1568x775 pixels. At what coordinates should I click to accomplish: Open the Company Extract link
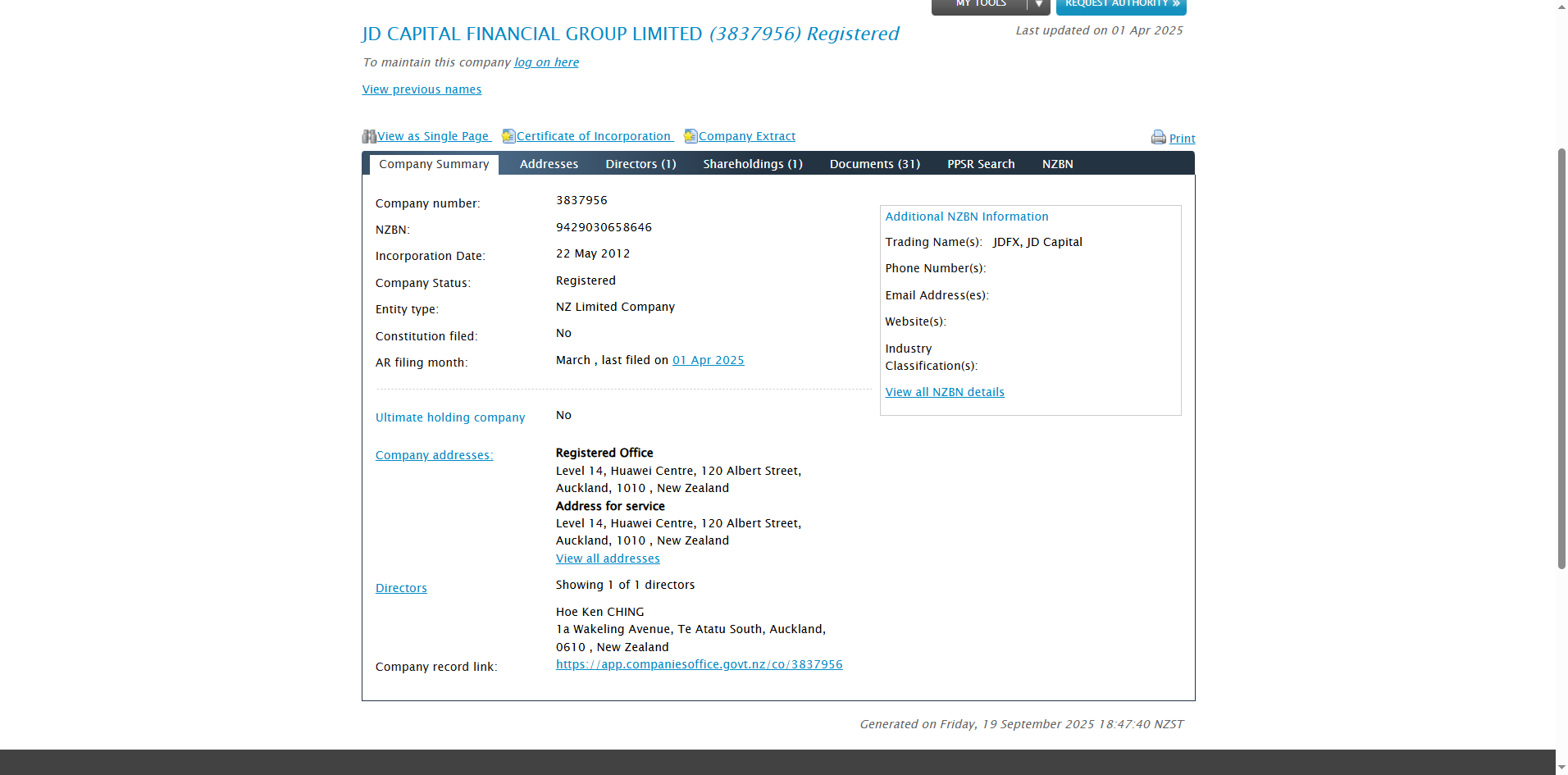coord(747,136)
